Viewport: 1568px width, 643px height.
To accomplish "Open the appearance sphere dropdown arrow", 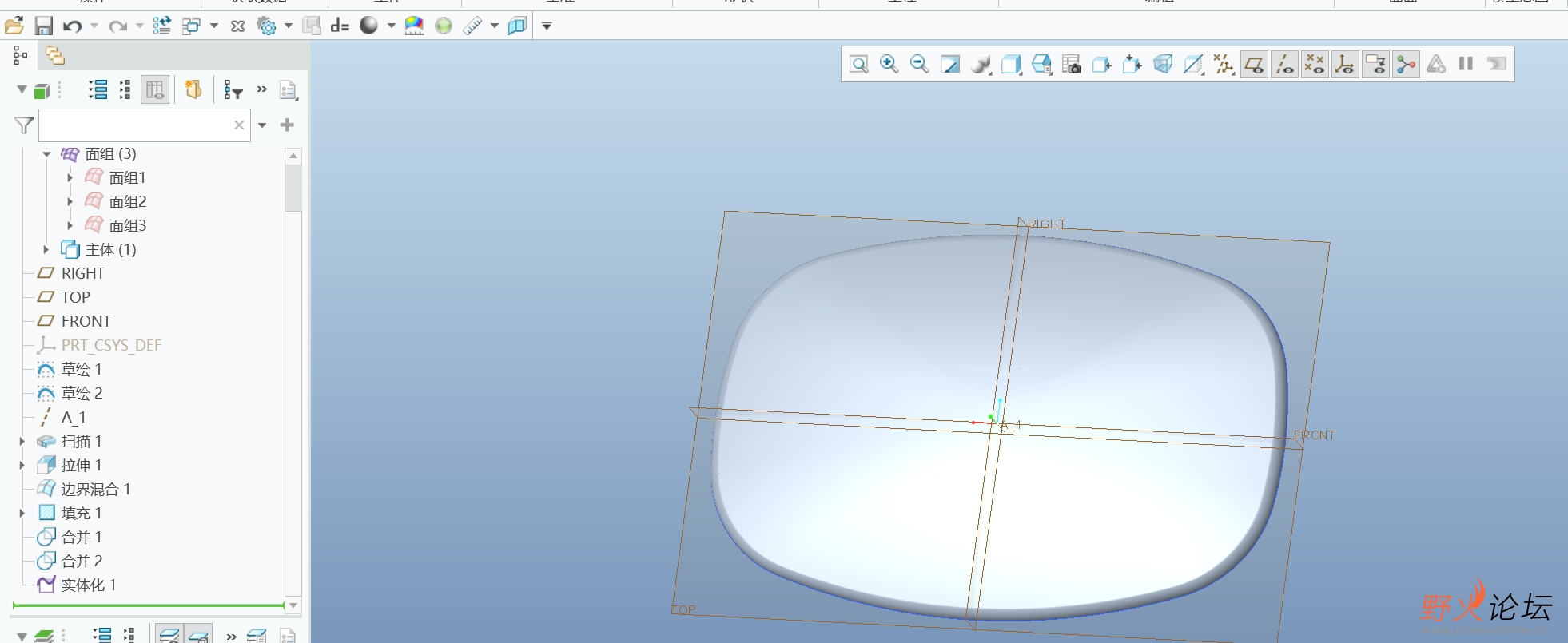I will point(392,26).
